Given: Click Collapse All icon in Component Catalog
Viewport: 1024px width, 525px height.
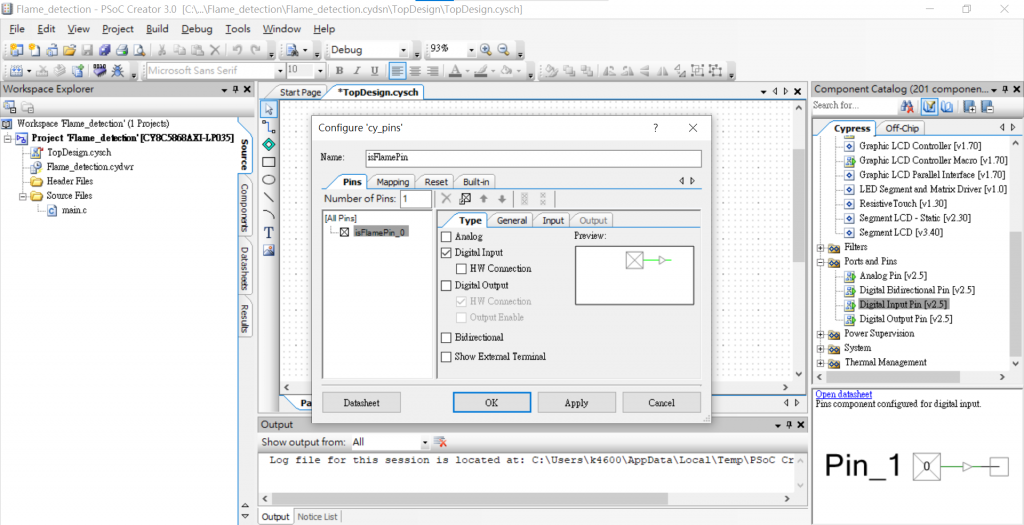Looking at the screenshot, I should (987, 106).
